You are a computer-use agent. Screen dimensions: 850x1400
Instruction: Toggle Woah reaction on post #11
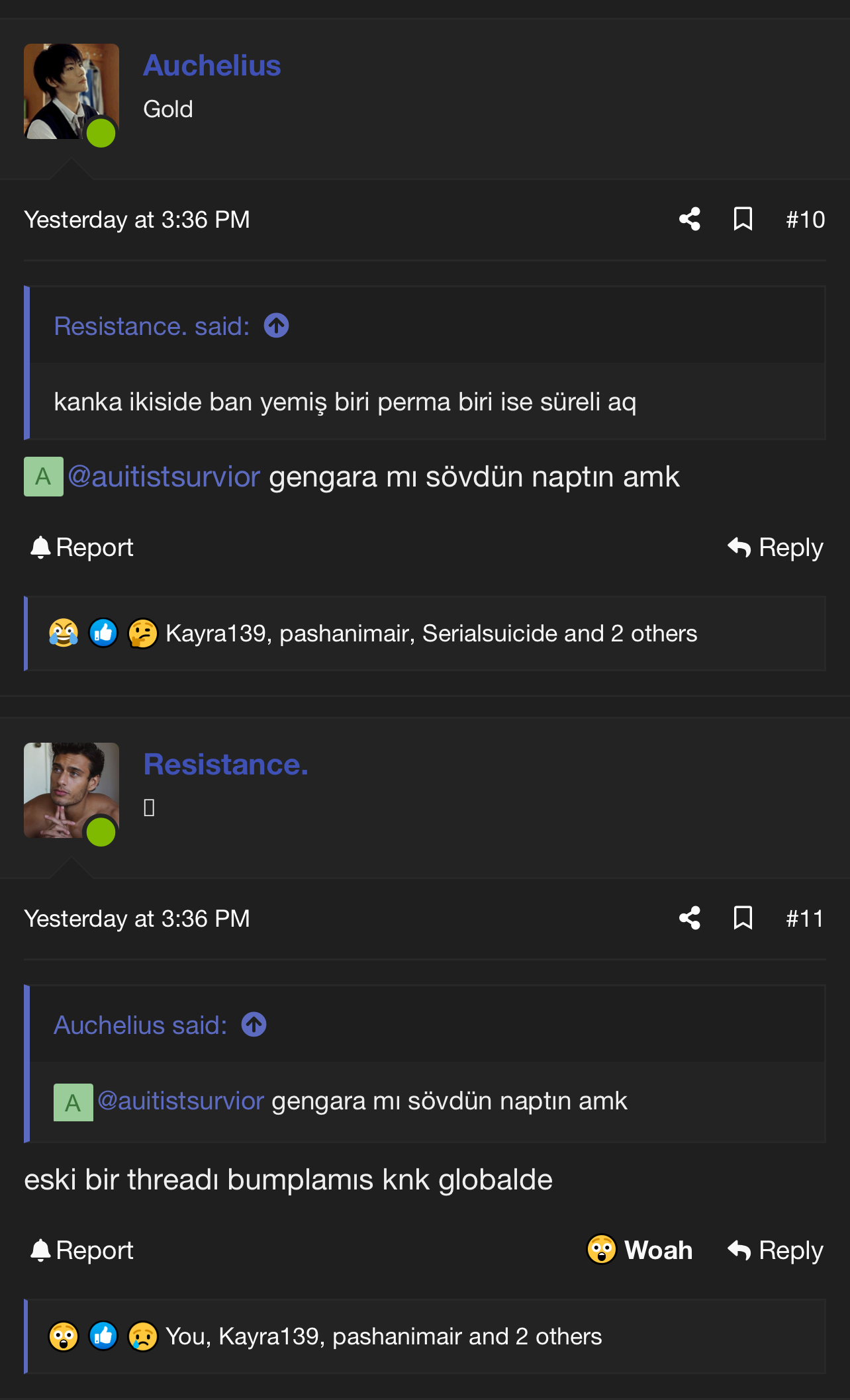639,1250
